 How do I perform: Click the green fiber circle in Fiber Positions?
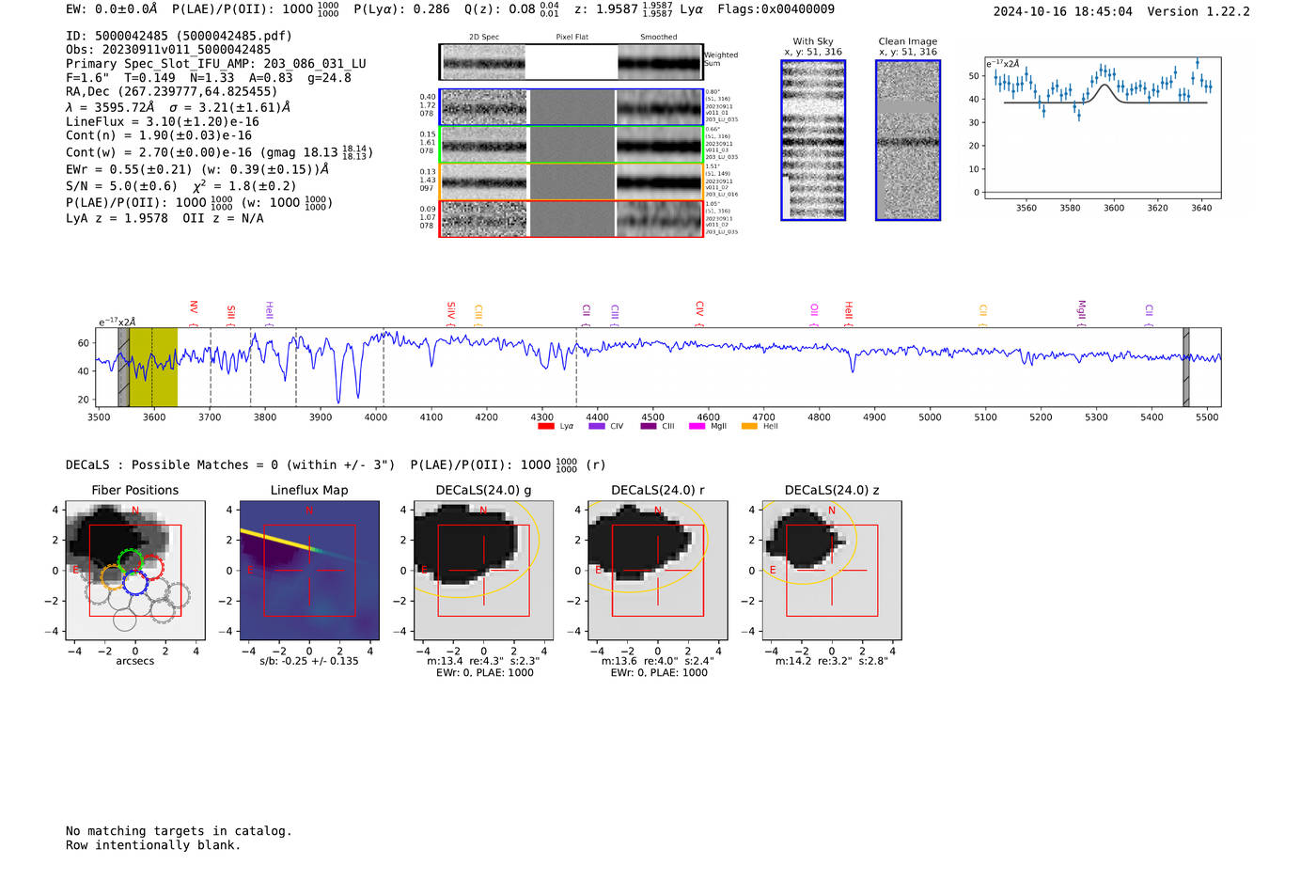[131, 560]
